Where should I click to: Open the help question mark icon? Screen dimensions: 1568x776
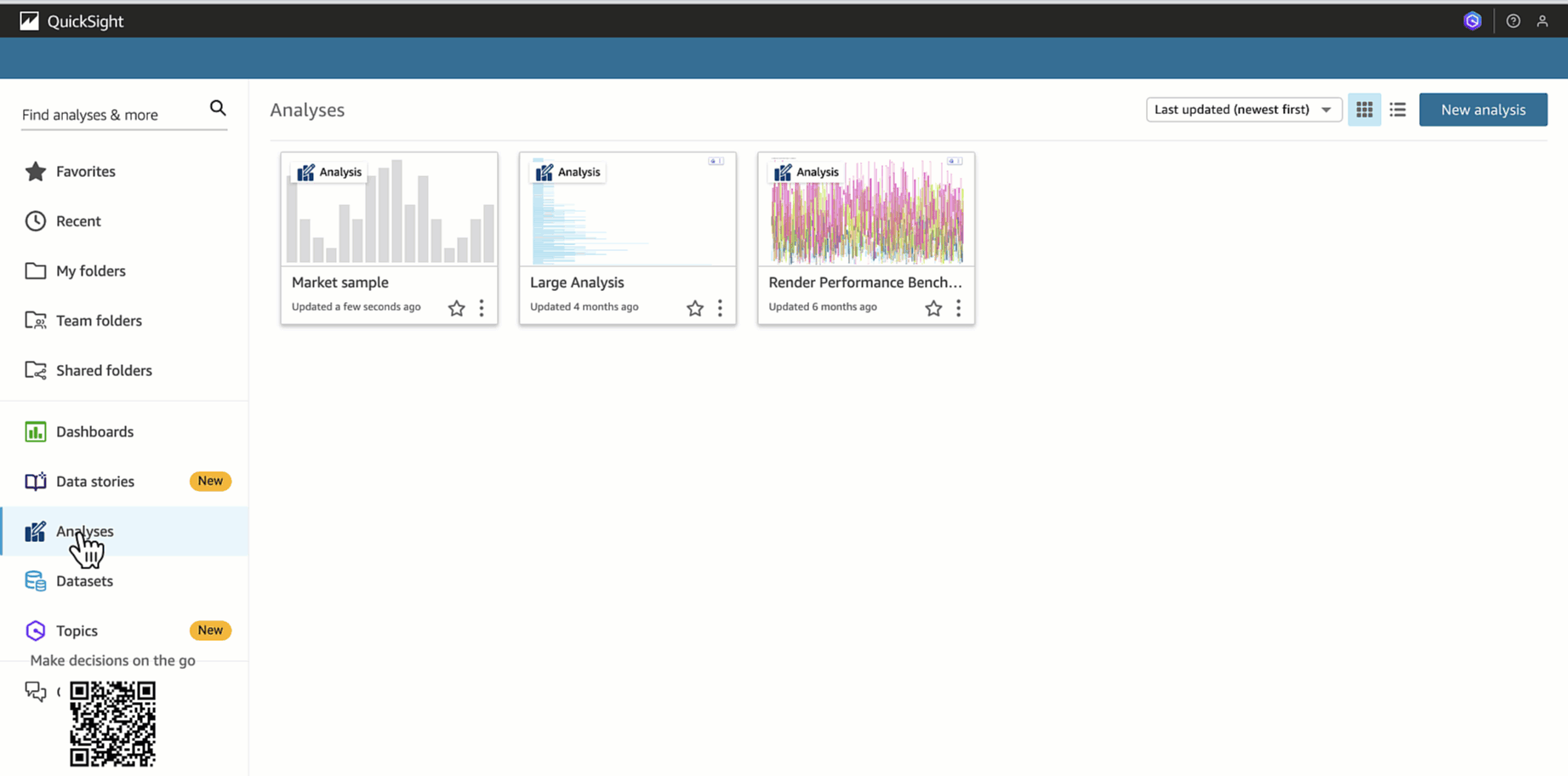[x=1513, y=21]
